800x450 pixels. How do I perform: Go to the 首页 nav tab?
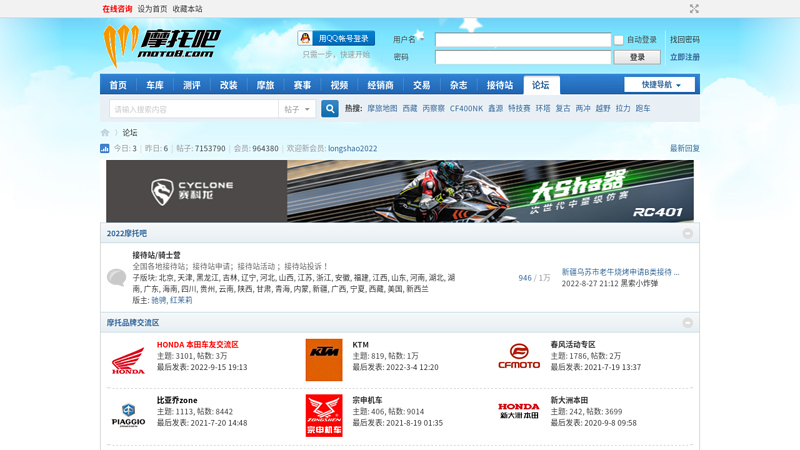point(118,85)
